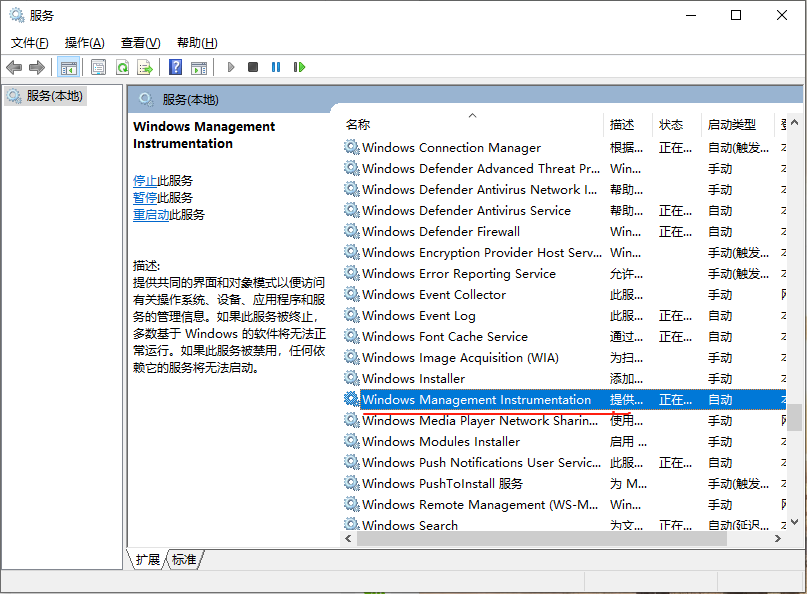Open the Properties toolbar icon
This screenshot has width=807, height=594.
pos(98,67)
